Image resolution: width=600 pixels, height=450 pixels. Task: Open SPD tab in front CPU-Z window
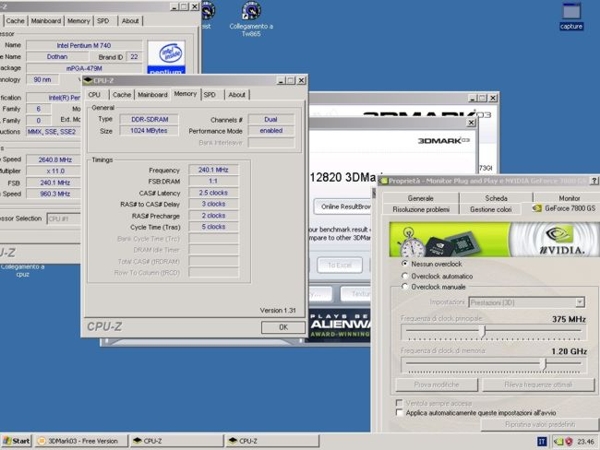pyautogui.click(x=210, y=95)
